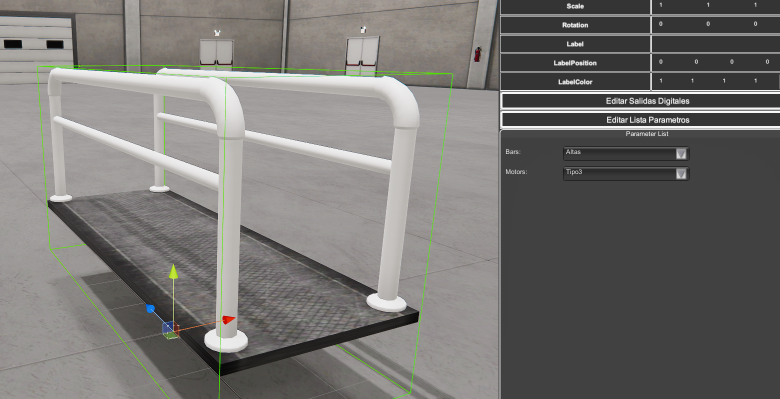Screen dimensions: 780x399
Task: Click the second LabelPosition value field
Action: coord(696,62)
